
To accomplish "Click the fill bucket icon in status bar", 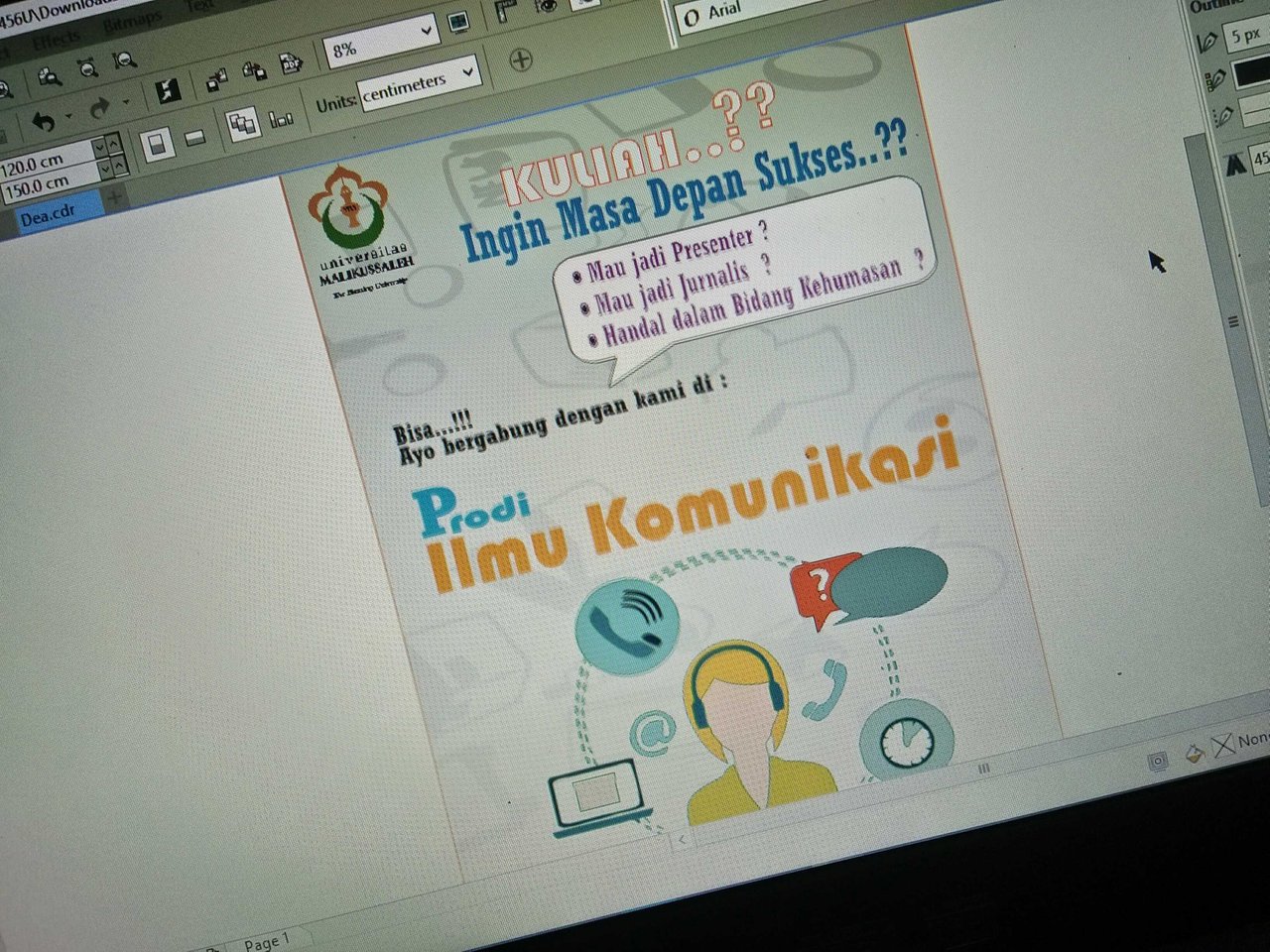I will pyautogui.click(x=1195, y=754).
